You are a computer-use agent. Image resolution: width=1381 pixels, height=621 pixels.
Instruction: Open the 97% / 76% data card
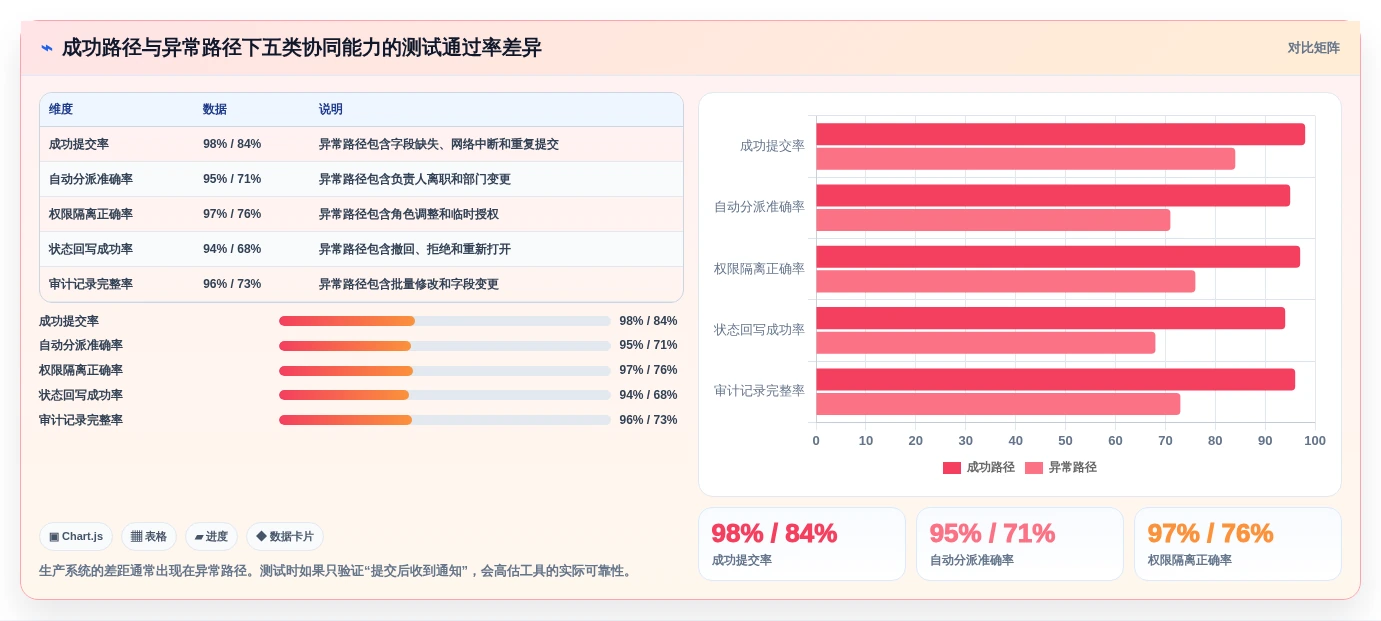1238,544
